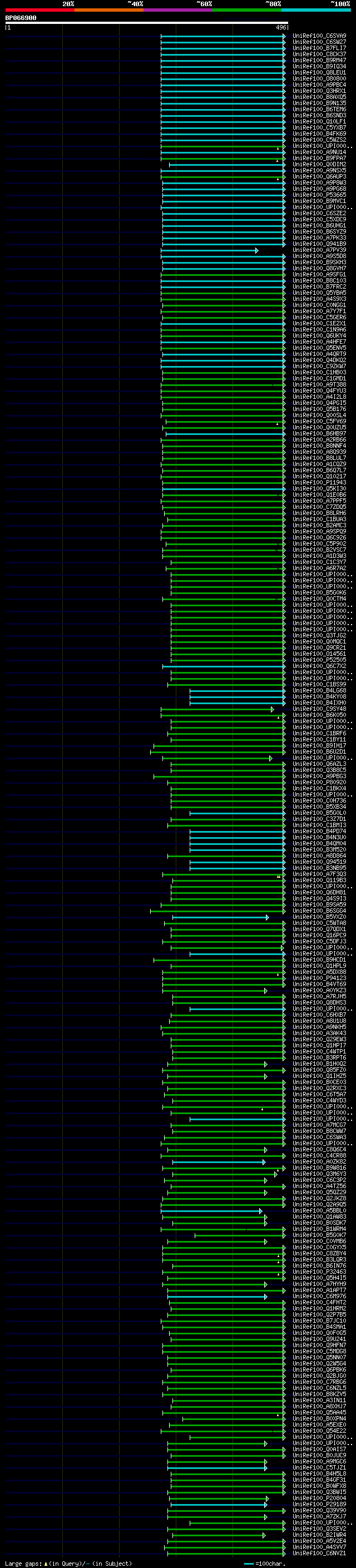This screenshot has height=1568, width=356.
Task: Select label UniRef100_O14561
Action: click(319, 654)
